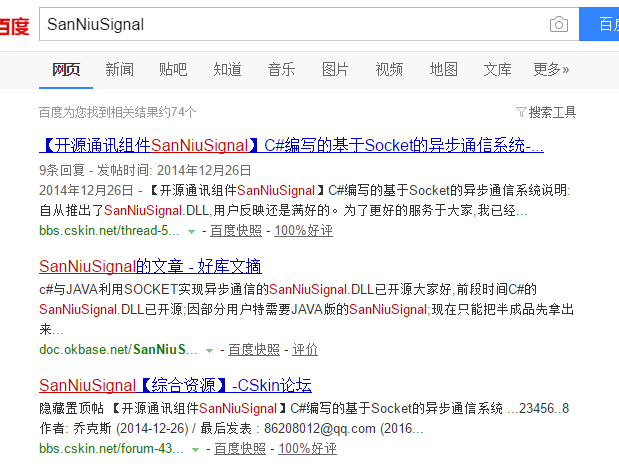Viewport: 619px width, 471px height.
Task: Click the text 9条回复 - 发帖时间: 2014年12月26日
Action: pos(145,171)
